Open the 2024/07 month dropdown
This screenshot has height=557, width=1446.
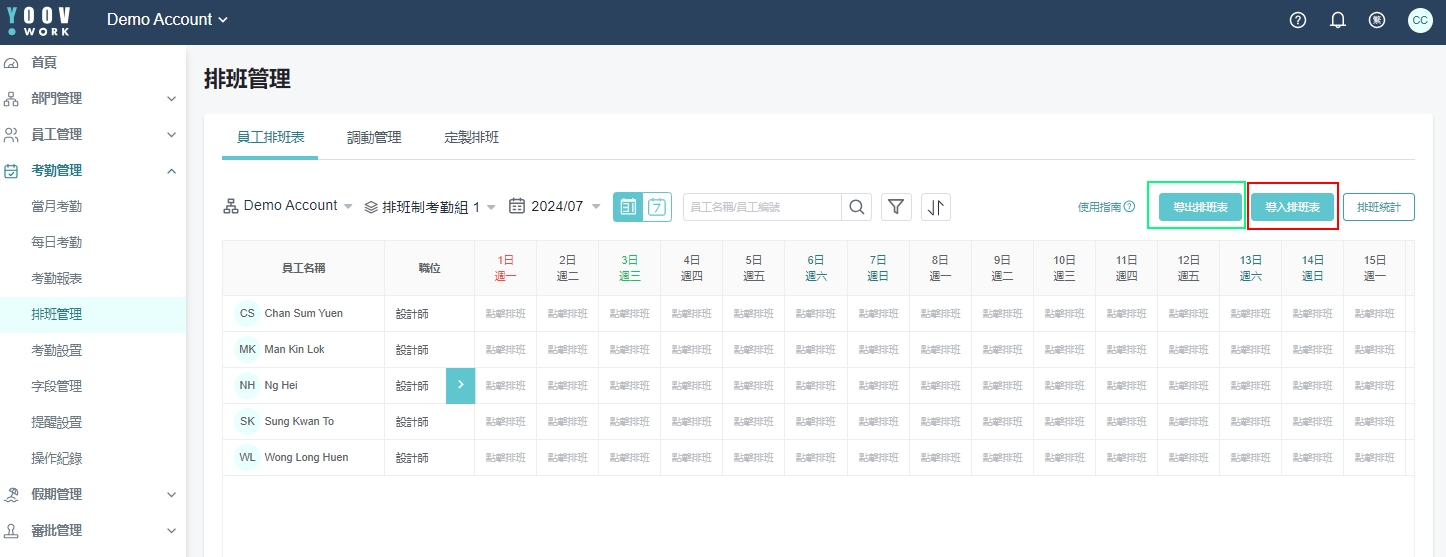click(x=555, y=206)
